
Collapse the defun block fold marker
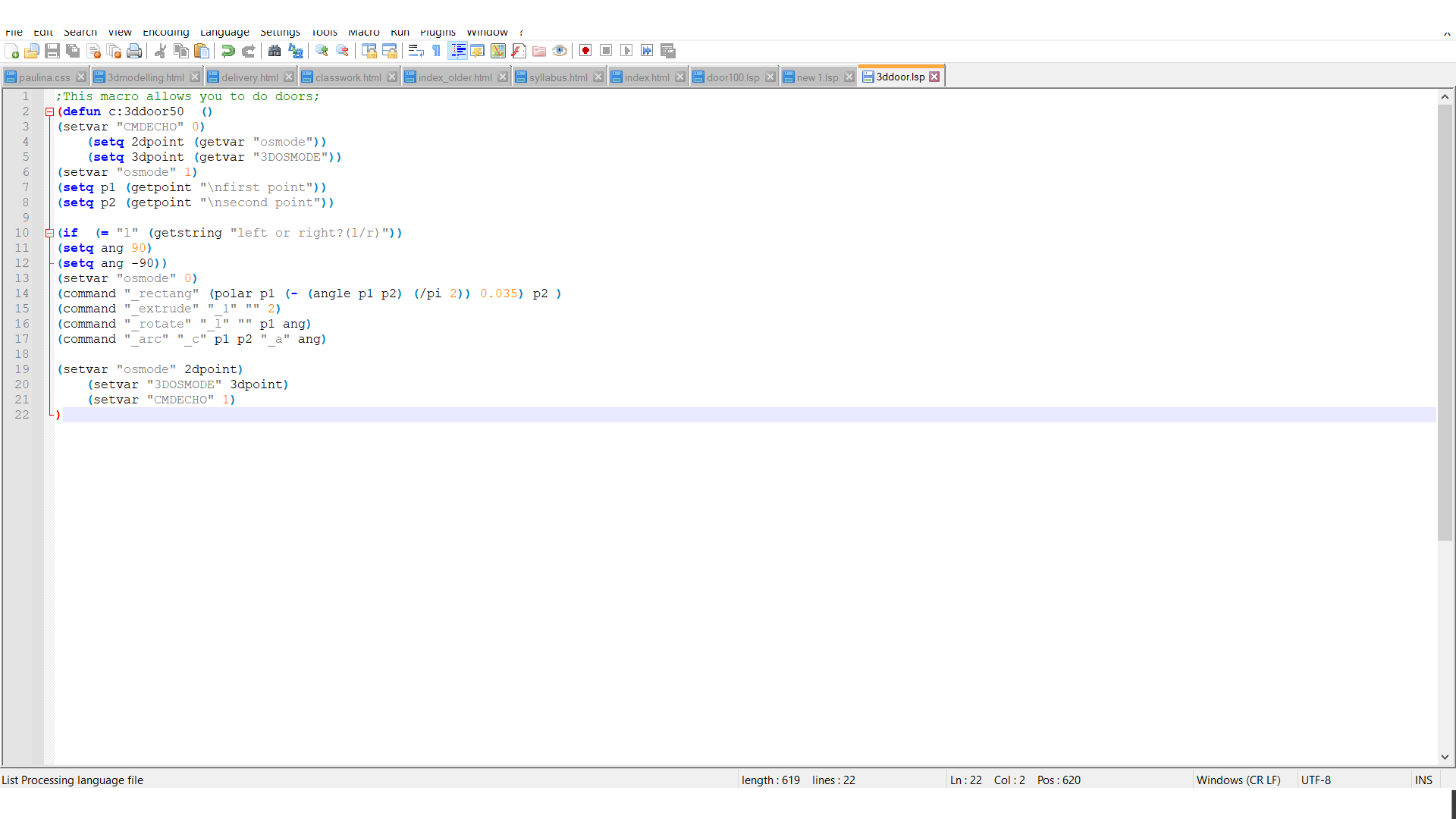(49, 111)
